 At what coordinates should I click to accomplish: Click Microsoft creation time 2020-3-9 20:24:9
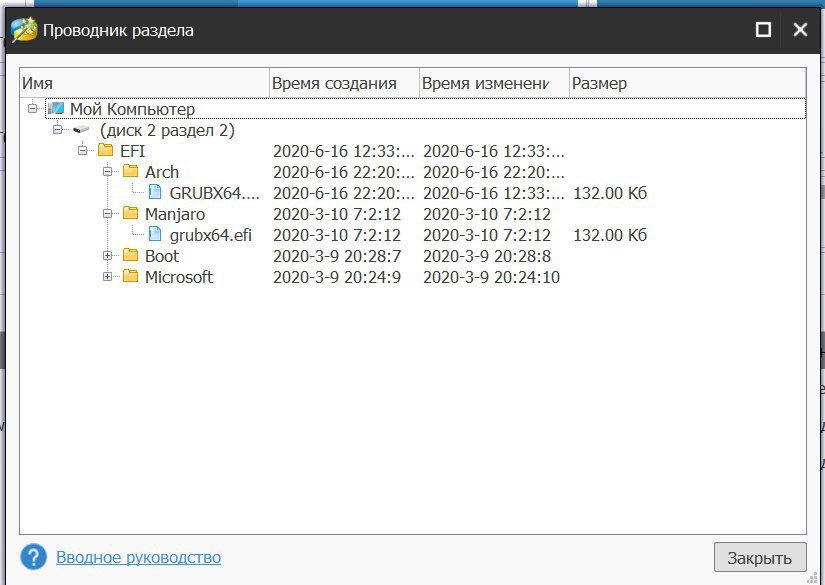[337, 277]
